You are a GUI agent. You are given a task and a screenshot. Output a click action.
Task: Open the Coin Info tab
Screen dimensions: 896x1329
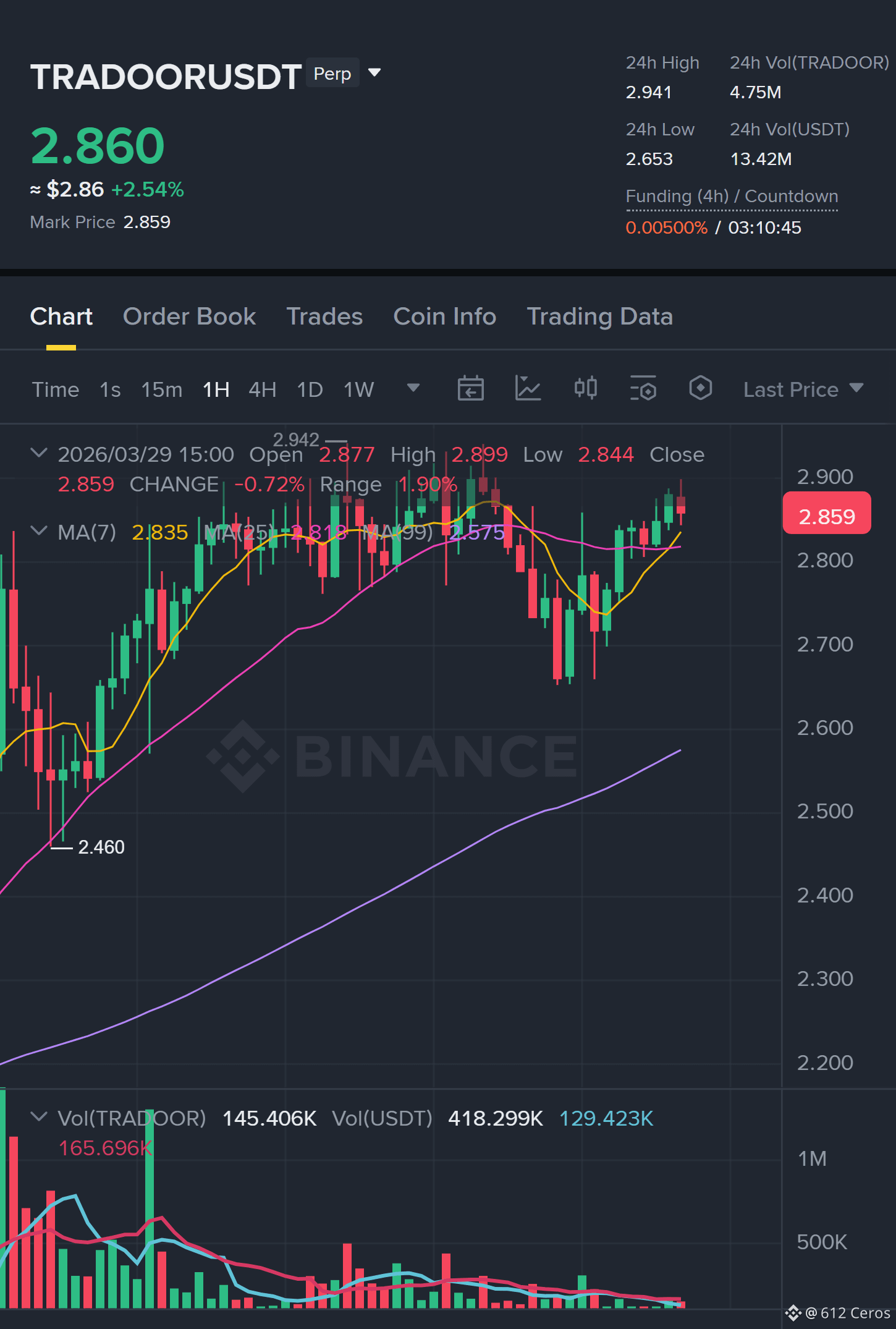tap(445, 316)
